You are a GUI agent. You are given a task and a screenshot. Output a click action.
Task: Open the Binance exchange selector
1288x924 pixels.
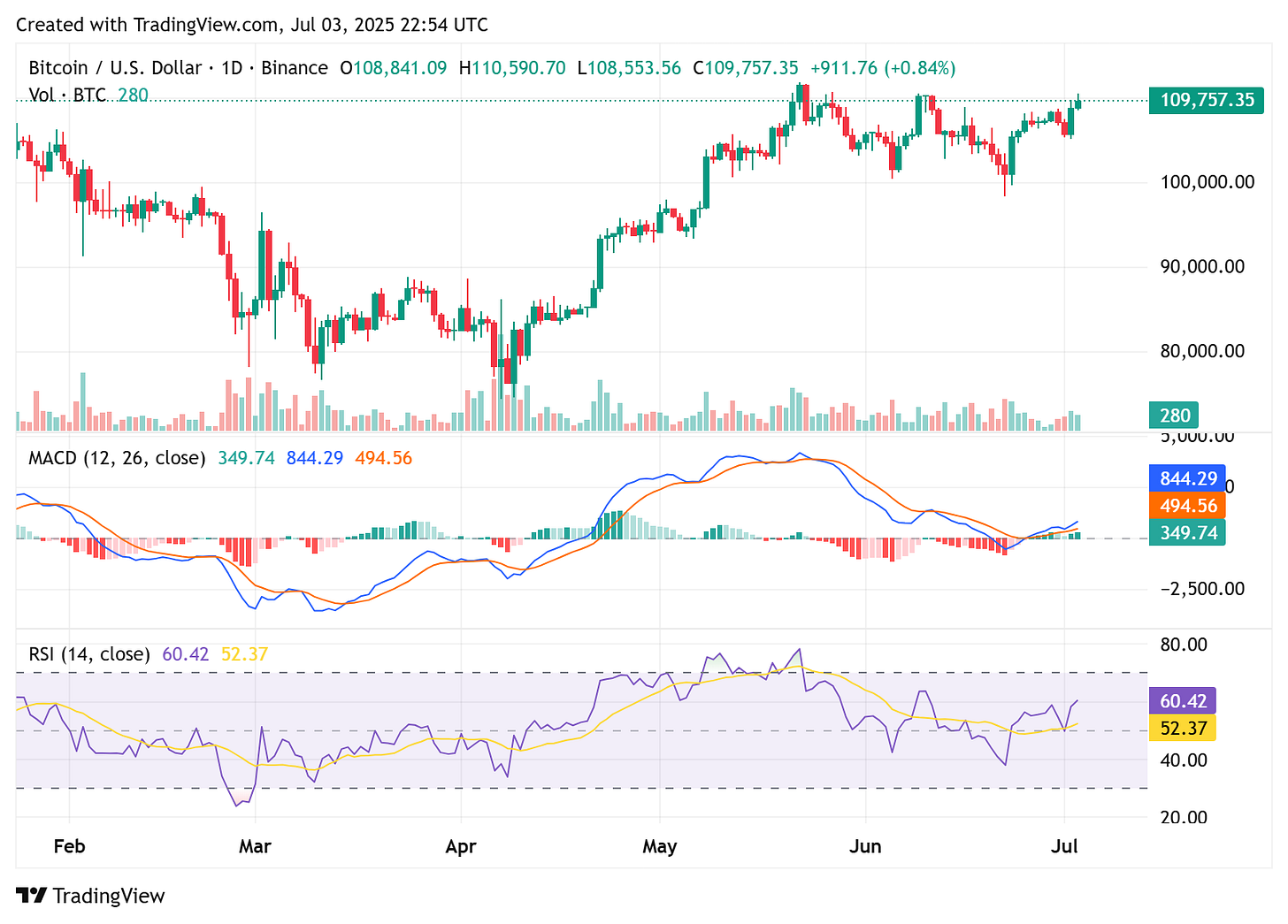[x=295, y=67]
